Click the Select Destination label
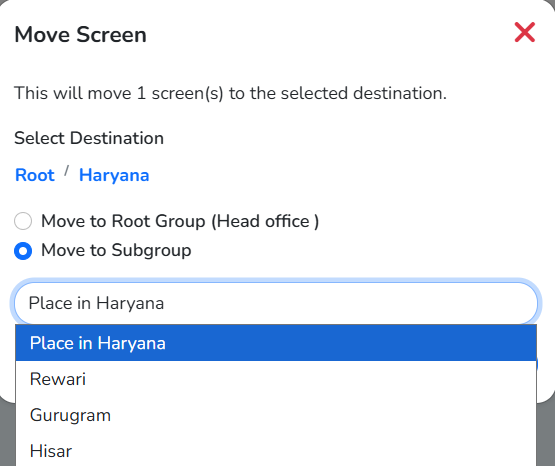The height and width of the screenshot is (466, 555). (x=89, y=138)
